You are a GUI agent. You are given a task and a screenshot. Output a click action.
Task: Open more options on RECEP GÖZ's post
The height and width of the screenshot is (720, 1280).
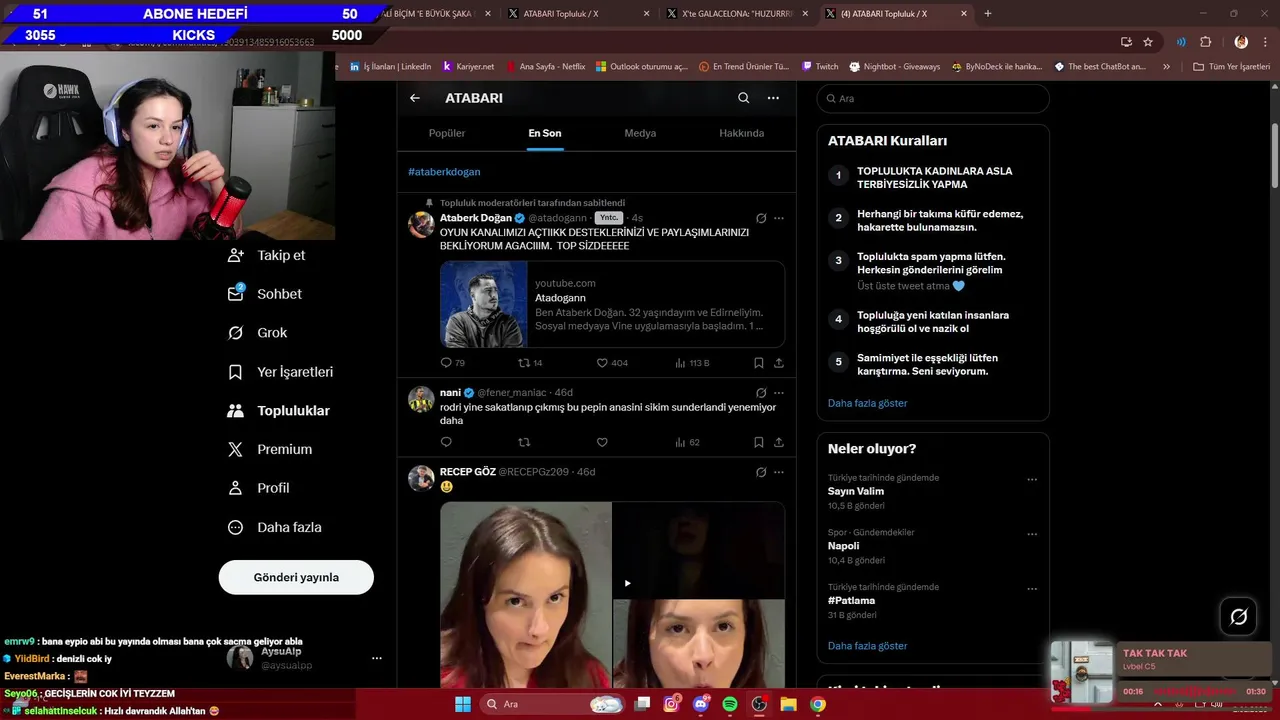coord(779,472)
